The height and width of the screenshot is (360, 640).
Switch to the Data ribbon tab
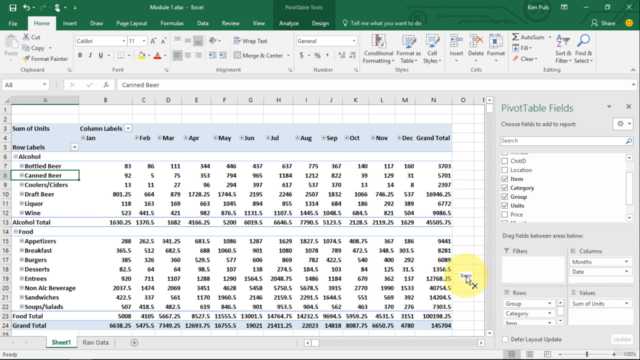click(202, 23)
